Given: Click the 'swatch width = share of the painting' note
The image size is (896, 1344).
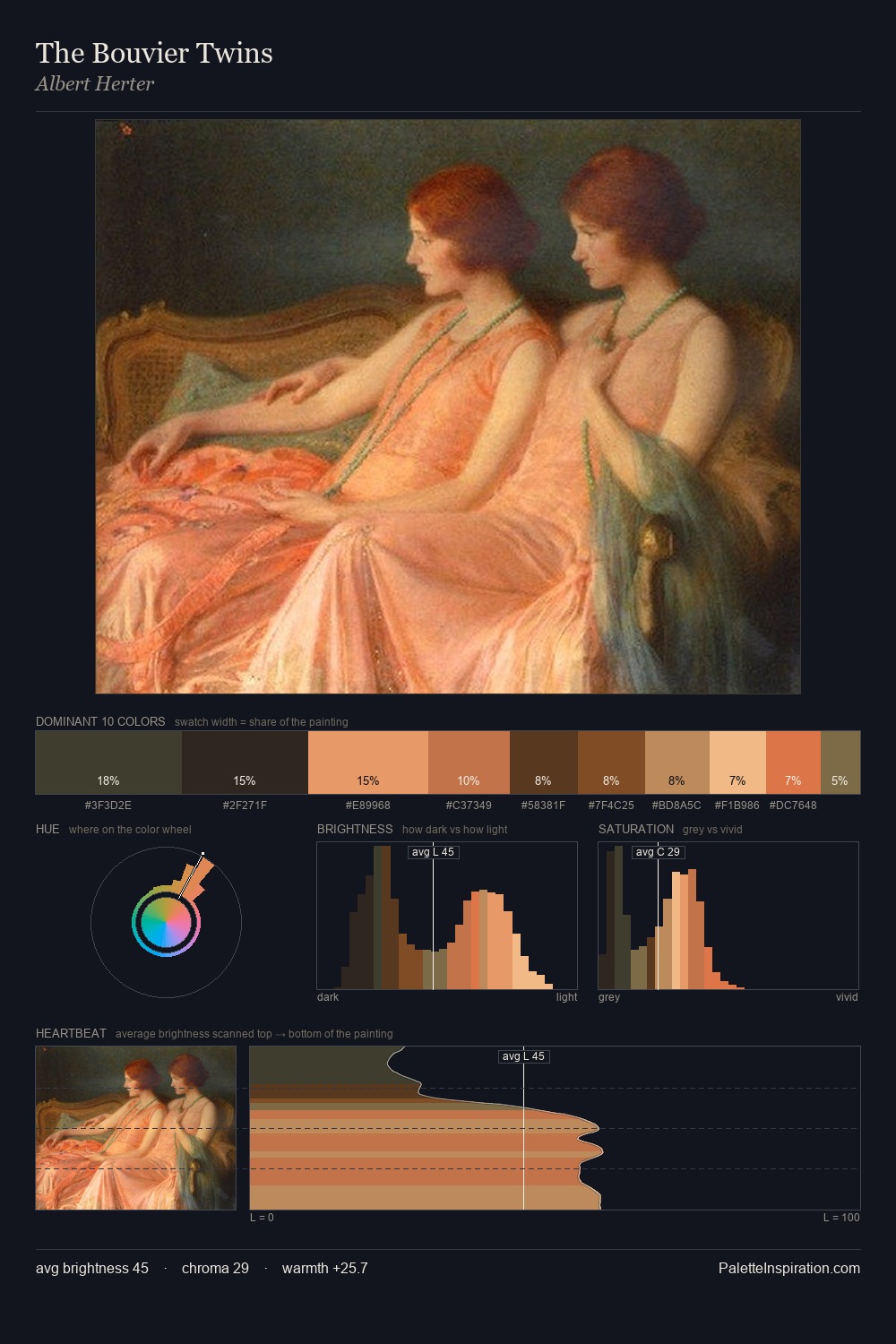Looking at the screenshot, I should pos(262,722).
